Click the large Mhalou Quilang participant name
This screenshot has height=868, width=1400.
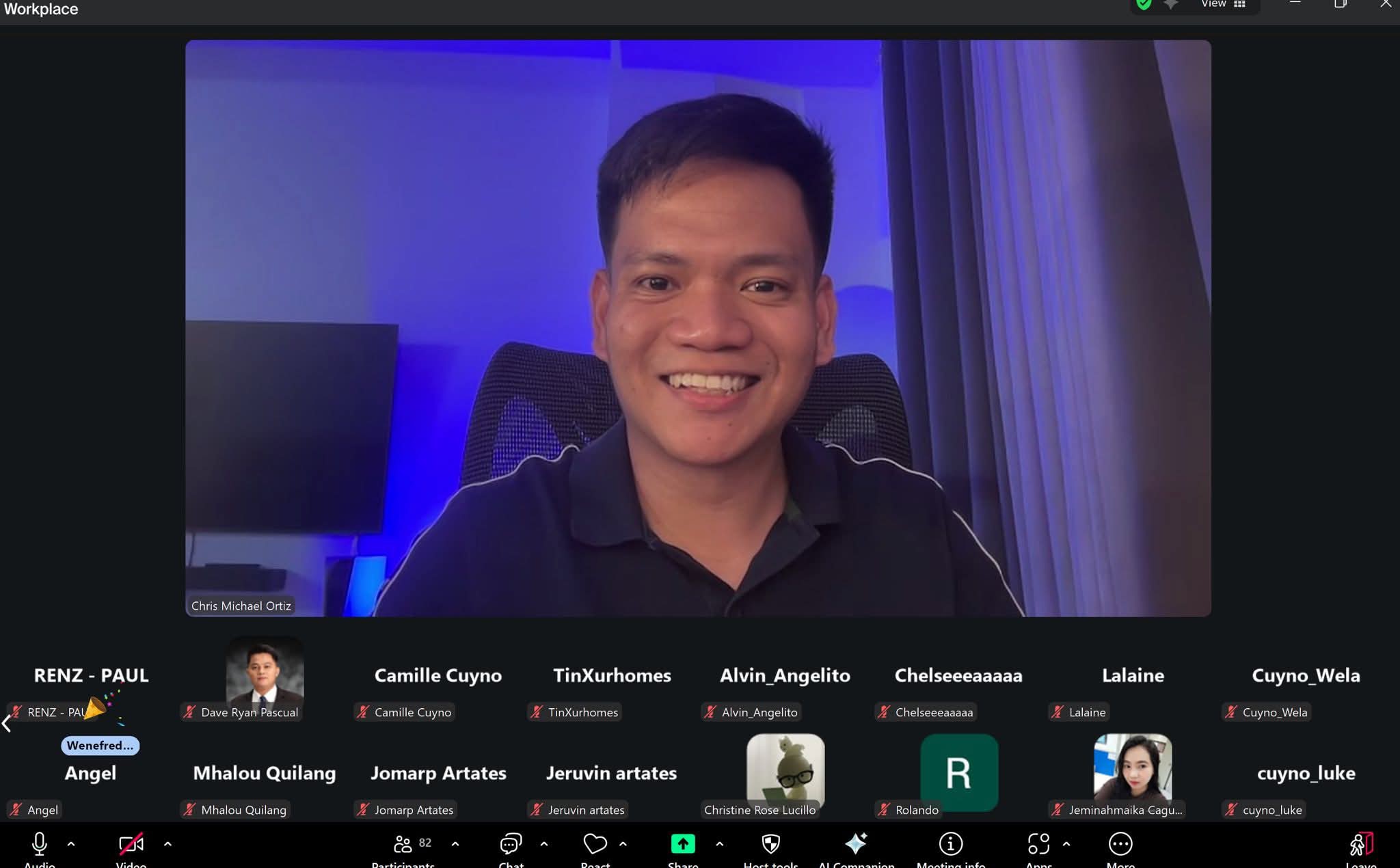(x=265, y=773)
